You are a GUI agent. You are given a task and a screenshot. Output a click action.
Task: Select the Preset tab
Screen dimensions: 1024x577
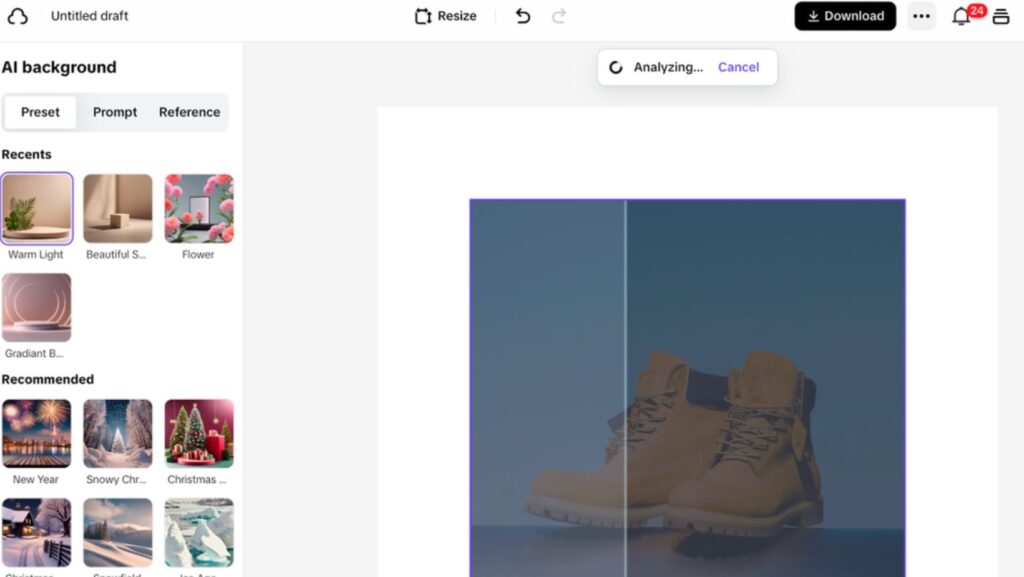pyautogui.click(x=40, y=112)
